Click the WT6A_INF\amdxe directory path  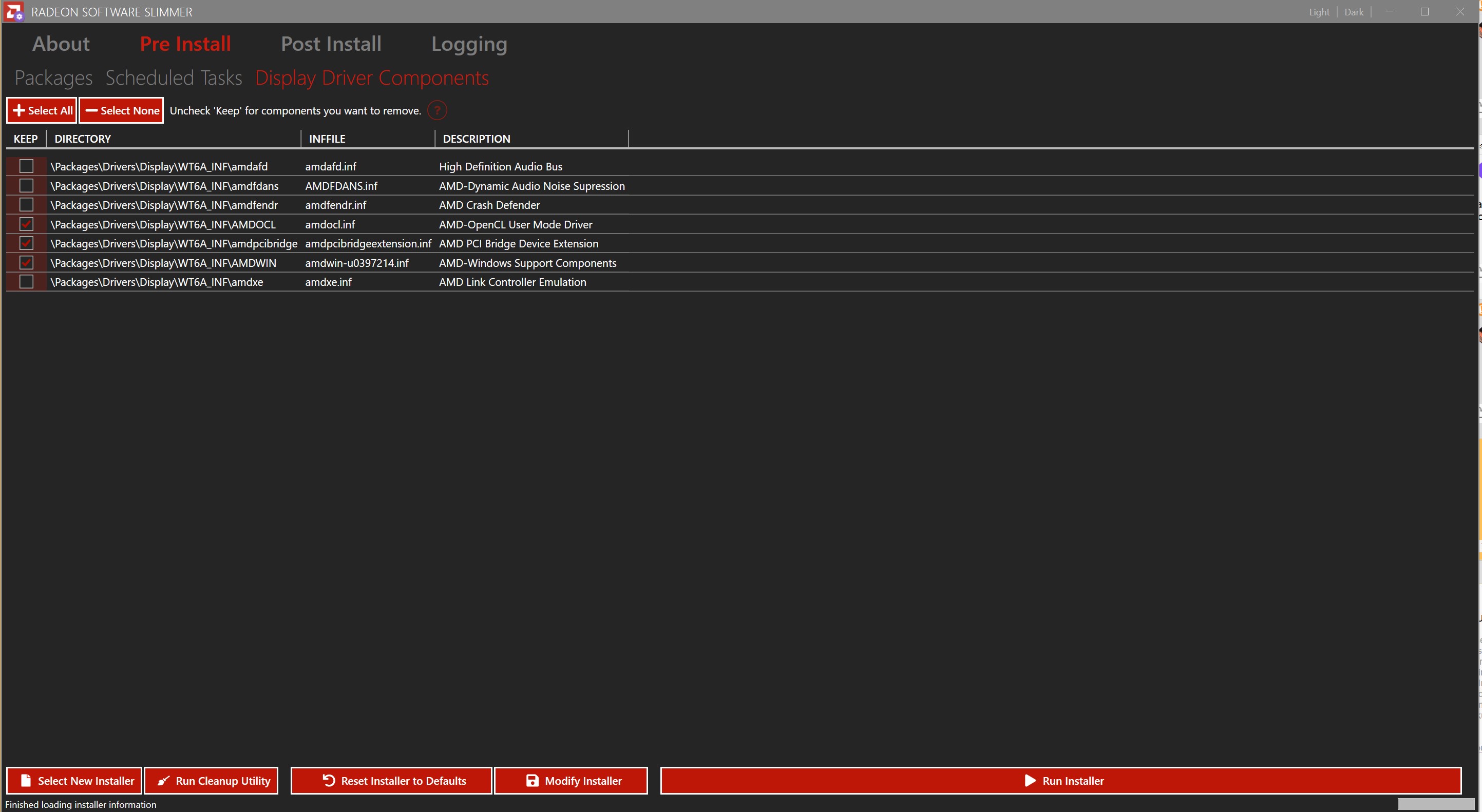(157, 282)
